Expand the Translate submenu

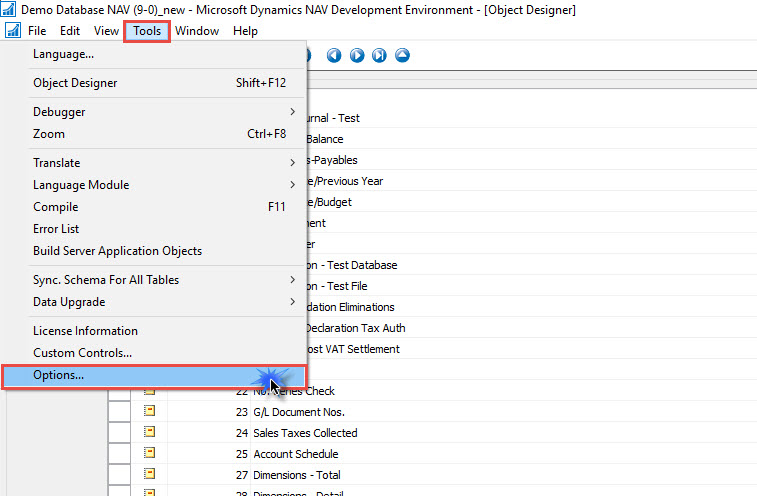(154, 163)
